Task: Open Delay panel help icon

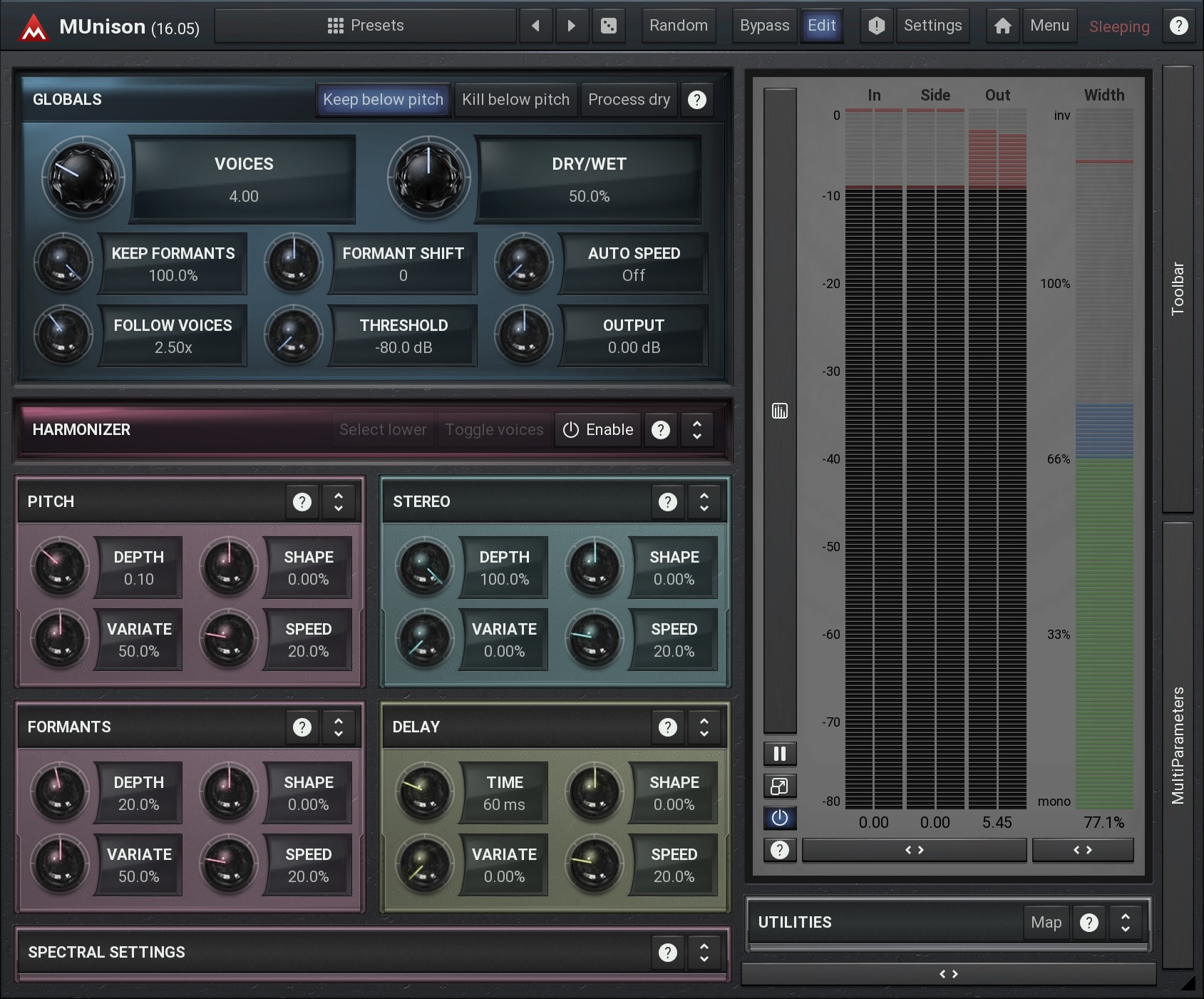Action: point(668,727)
